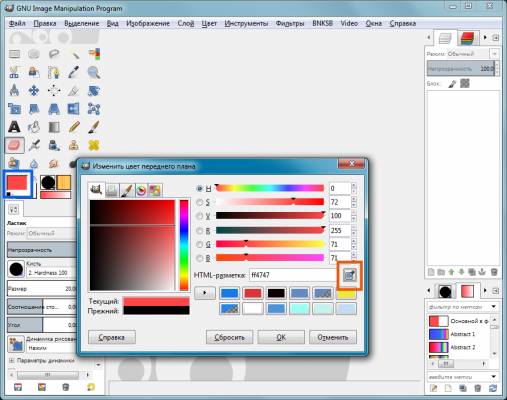Select the S radio button
507x400 pixels.
point(200,202)
